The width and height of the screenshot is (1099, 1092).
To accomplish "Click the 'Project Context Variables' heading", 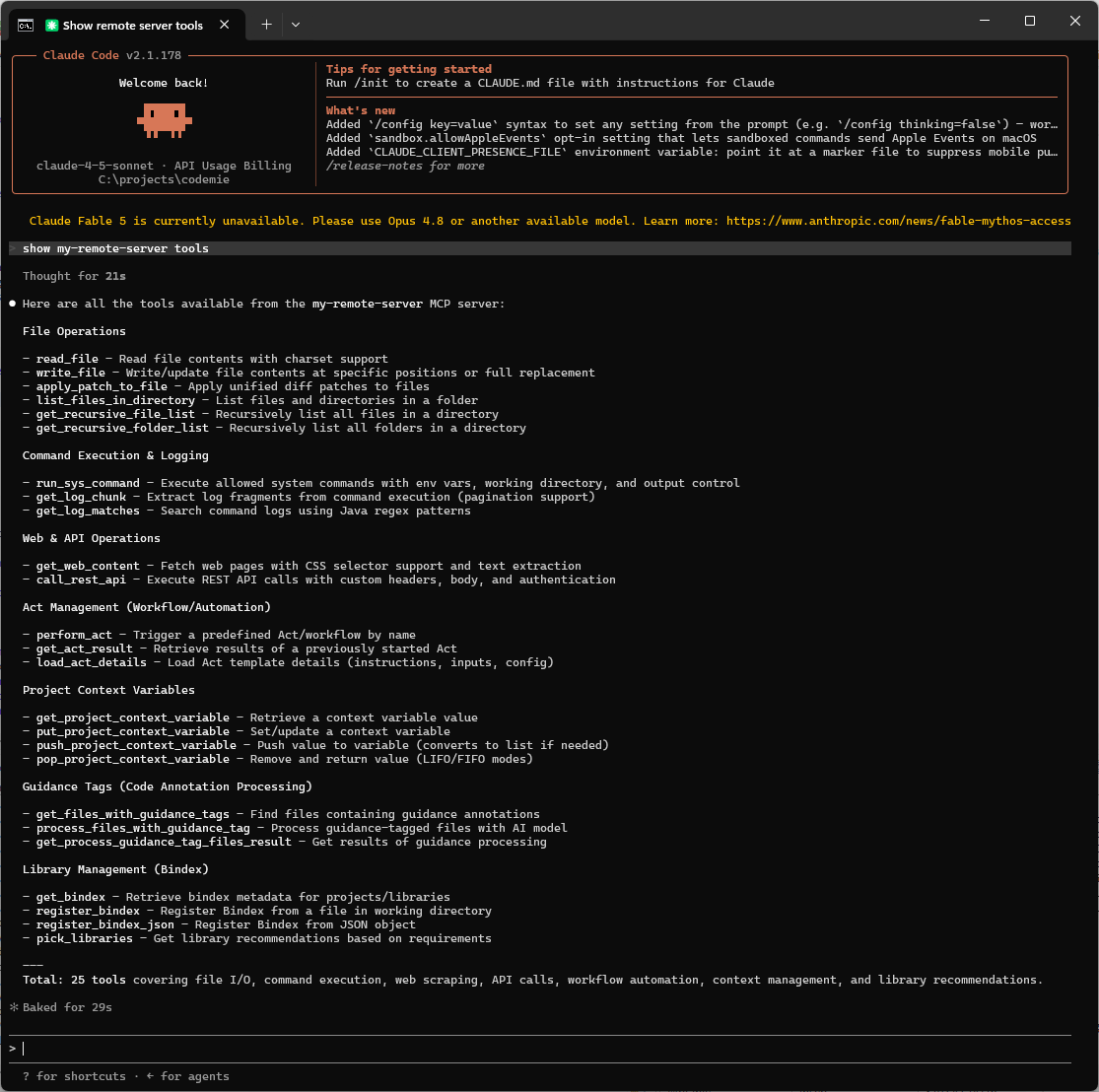I will [x=108, y=691].
